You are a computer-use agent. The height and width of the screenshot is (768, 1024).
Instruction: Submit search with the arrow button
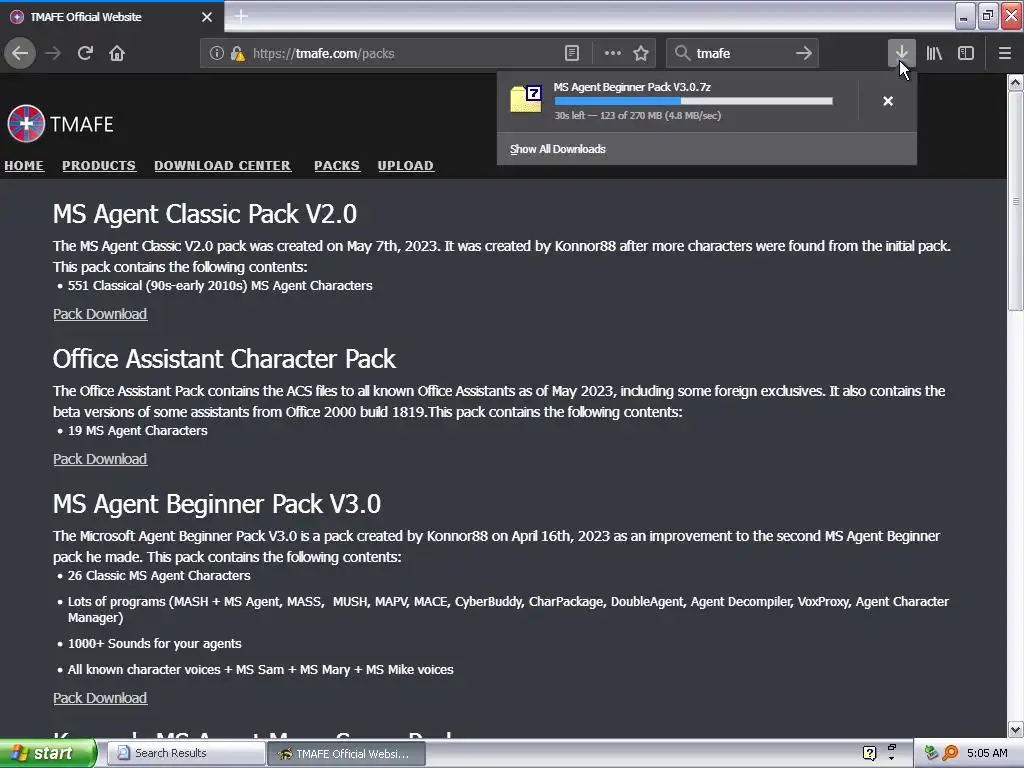point(803,53)
